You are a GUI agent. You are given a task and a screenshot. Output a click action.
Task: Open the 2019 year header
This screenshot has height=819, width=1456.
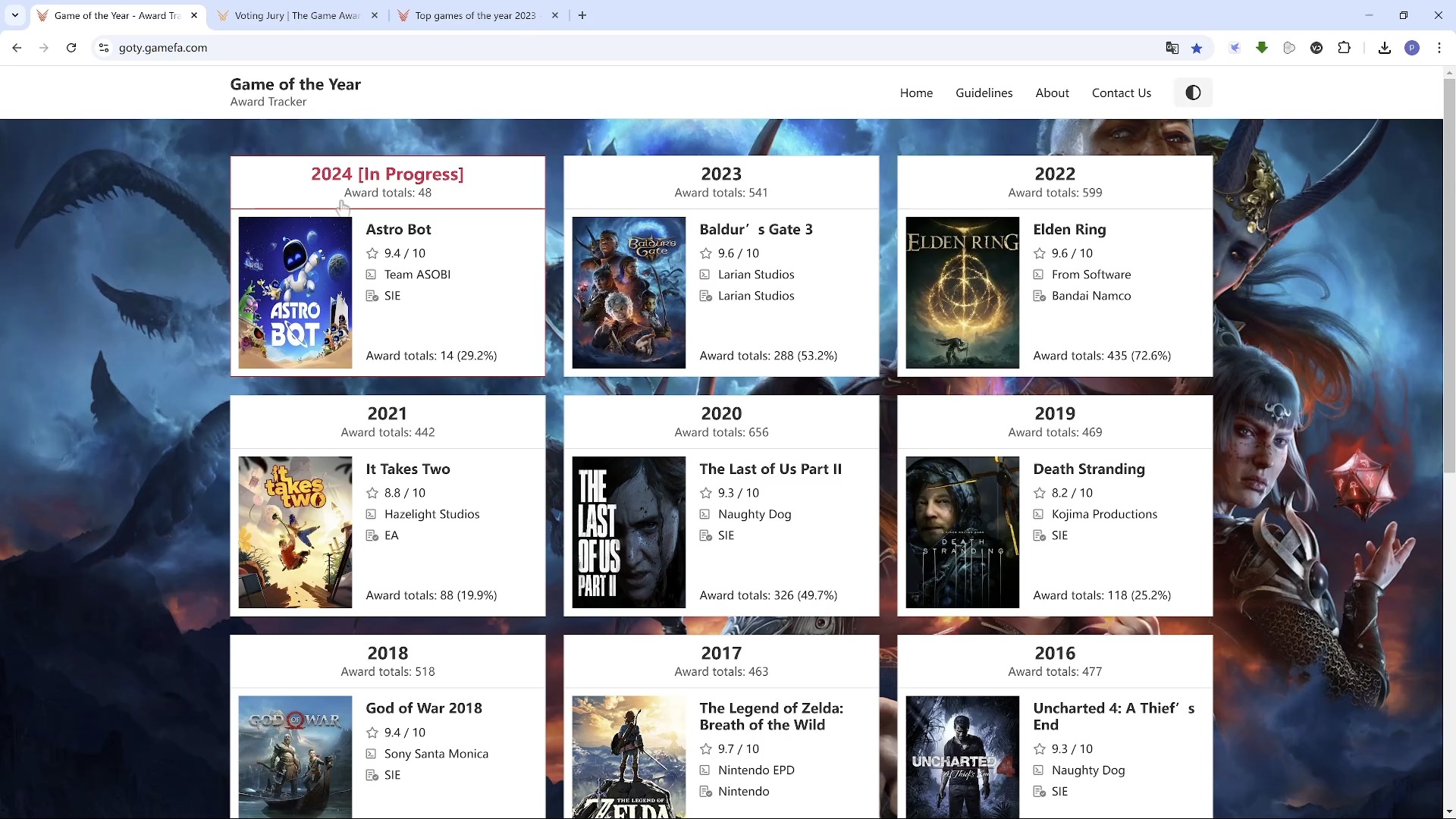coord(1055,422)
